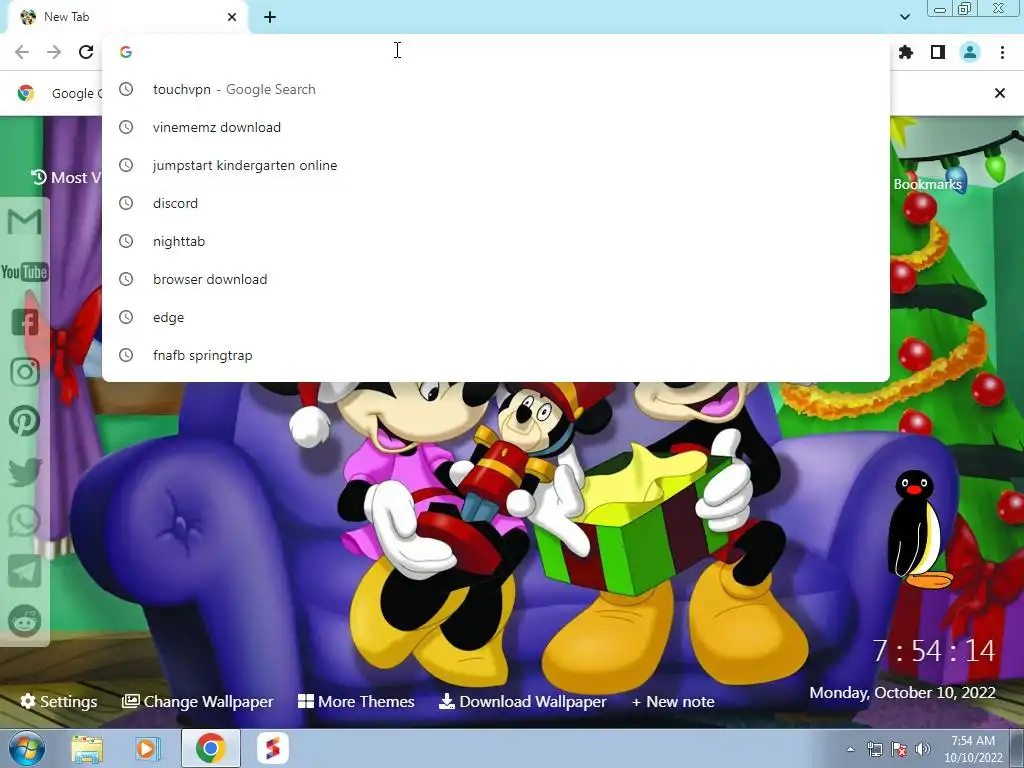Show hidden system tray icons
Screen dimensions: 1024x768
pyautogui.click(x=850, y=749)
